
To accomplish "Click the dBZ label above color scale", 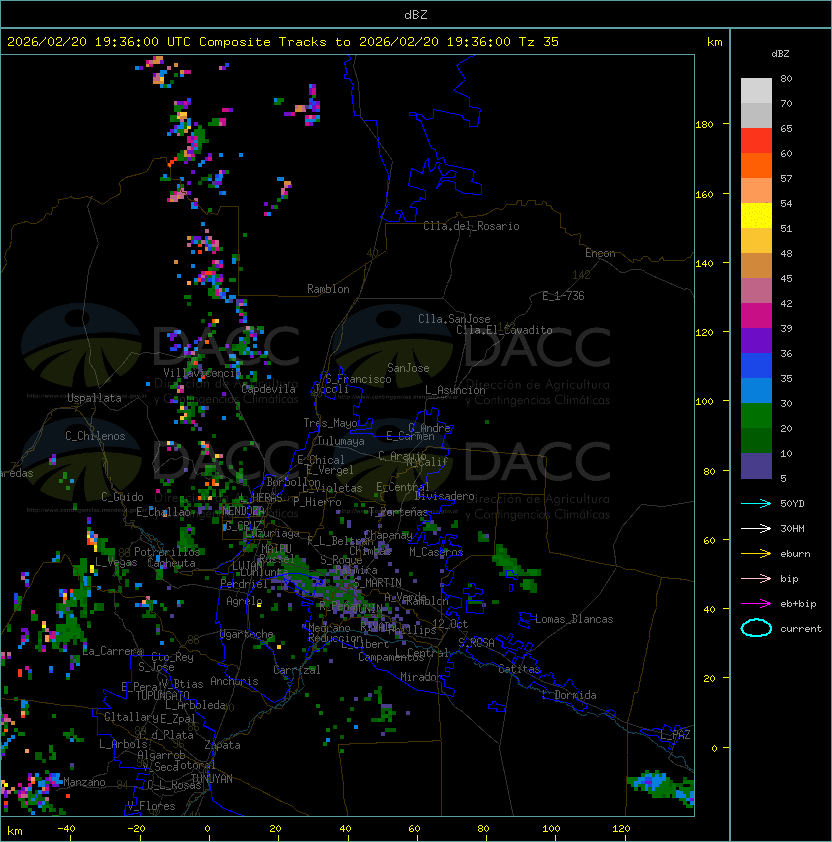I will coord(780,54).
